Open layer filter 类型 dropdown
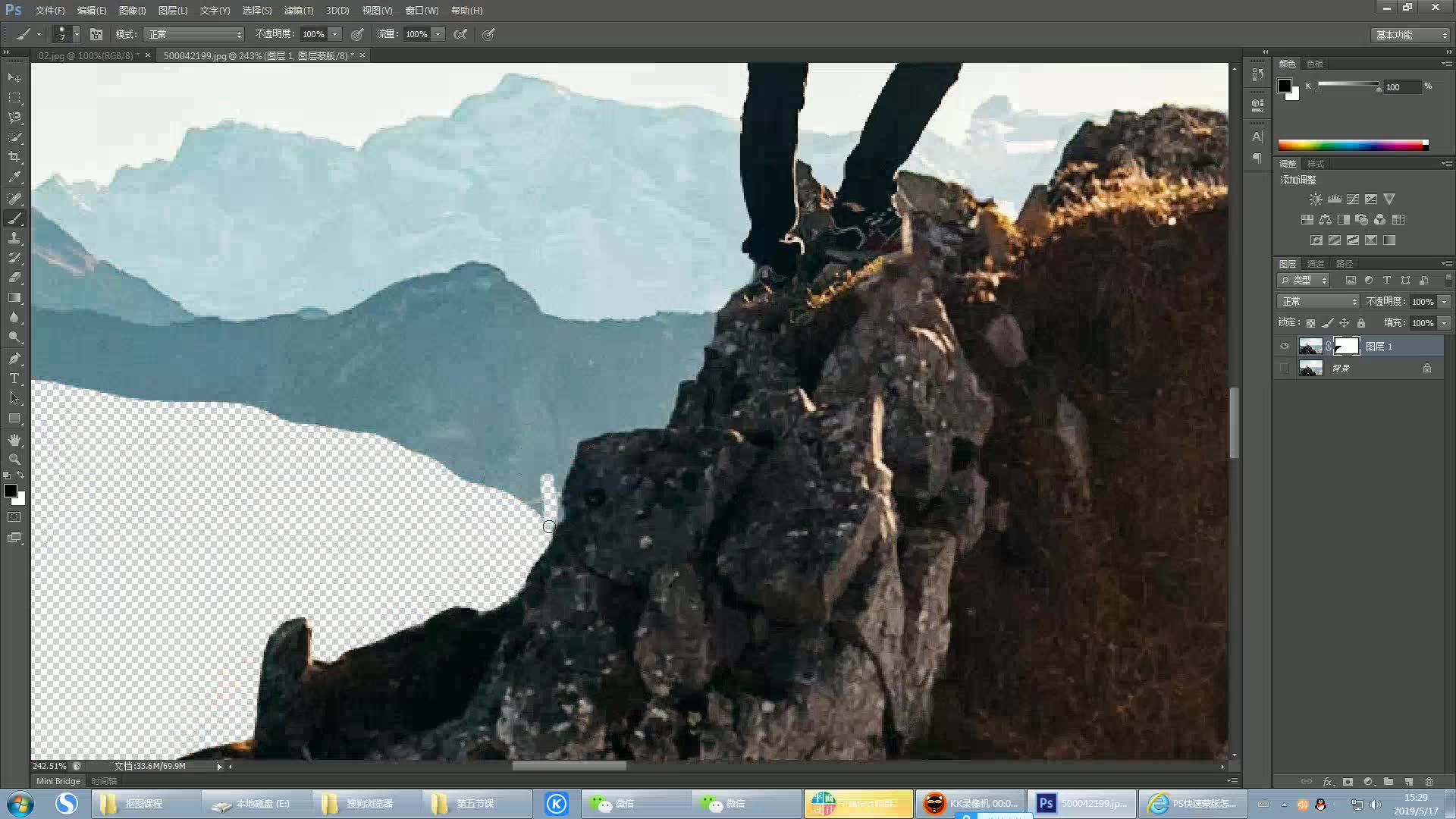This screenshot has height=819, width=1456. [1304, 281]
